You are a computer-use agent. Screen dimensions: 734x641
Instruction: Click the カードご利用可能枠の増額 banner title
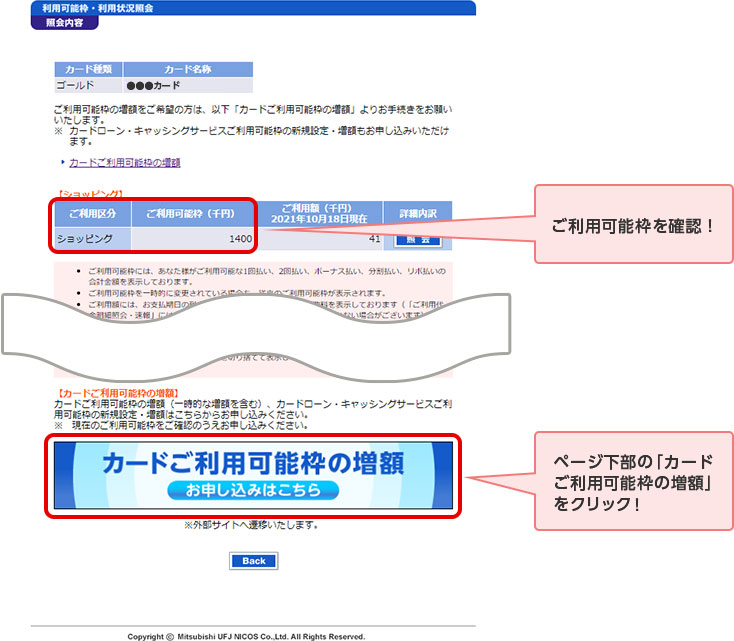click(x=253, y=464)
